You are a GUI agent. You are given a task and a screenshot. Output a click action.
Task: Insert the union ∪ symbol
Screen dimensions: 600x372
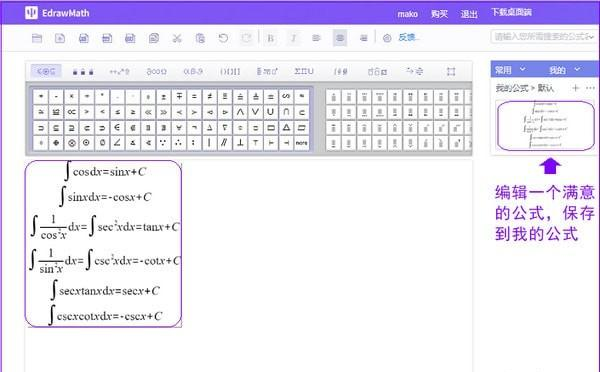271,112
